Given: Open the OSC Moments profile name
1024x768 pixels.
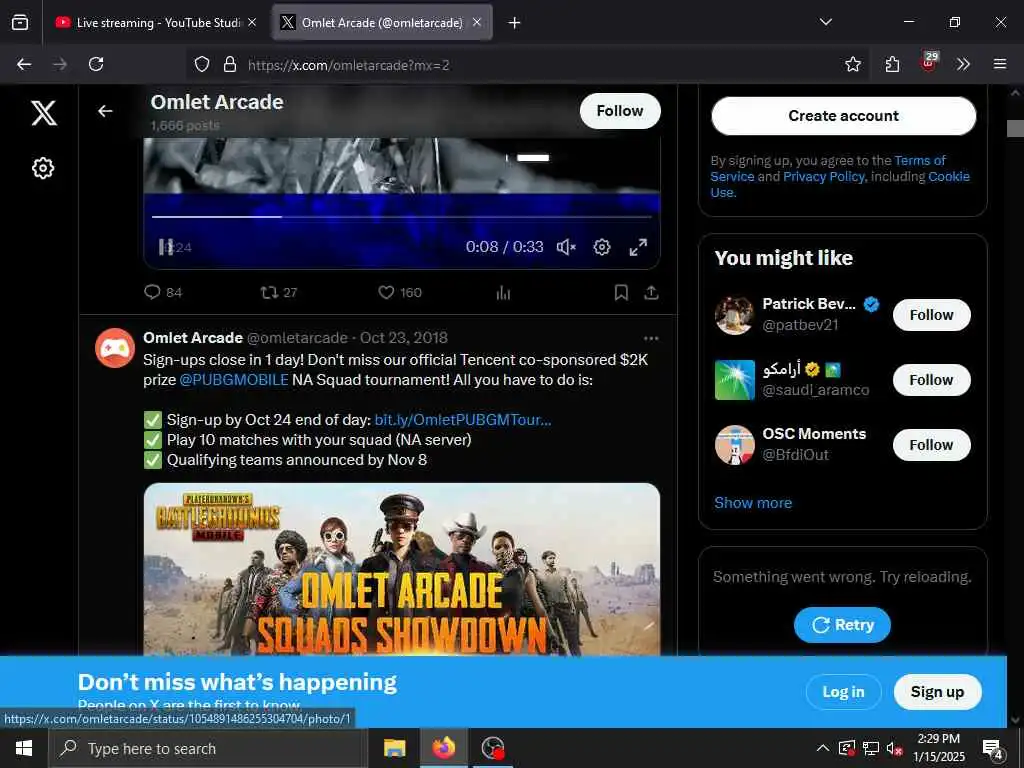Looking at the screenshot, I should pyautogui.click(x=814, y=434).
